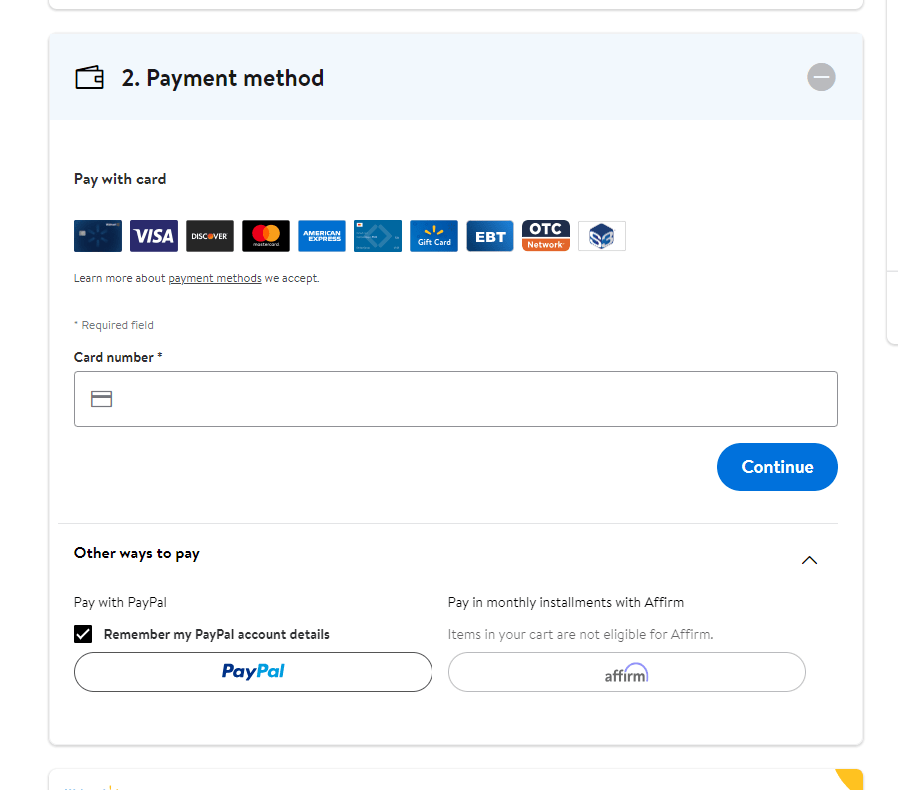Viewport: 898px width, 790px height.
Task: Open the payment methods link
Action: click(215, 278)
